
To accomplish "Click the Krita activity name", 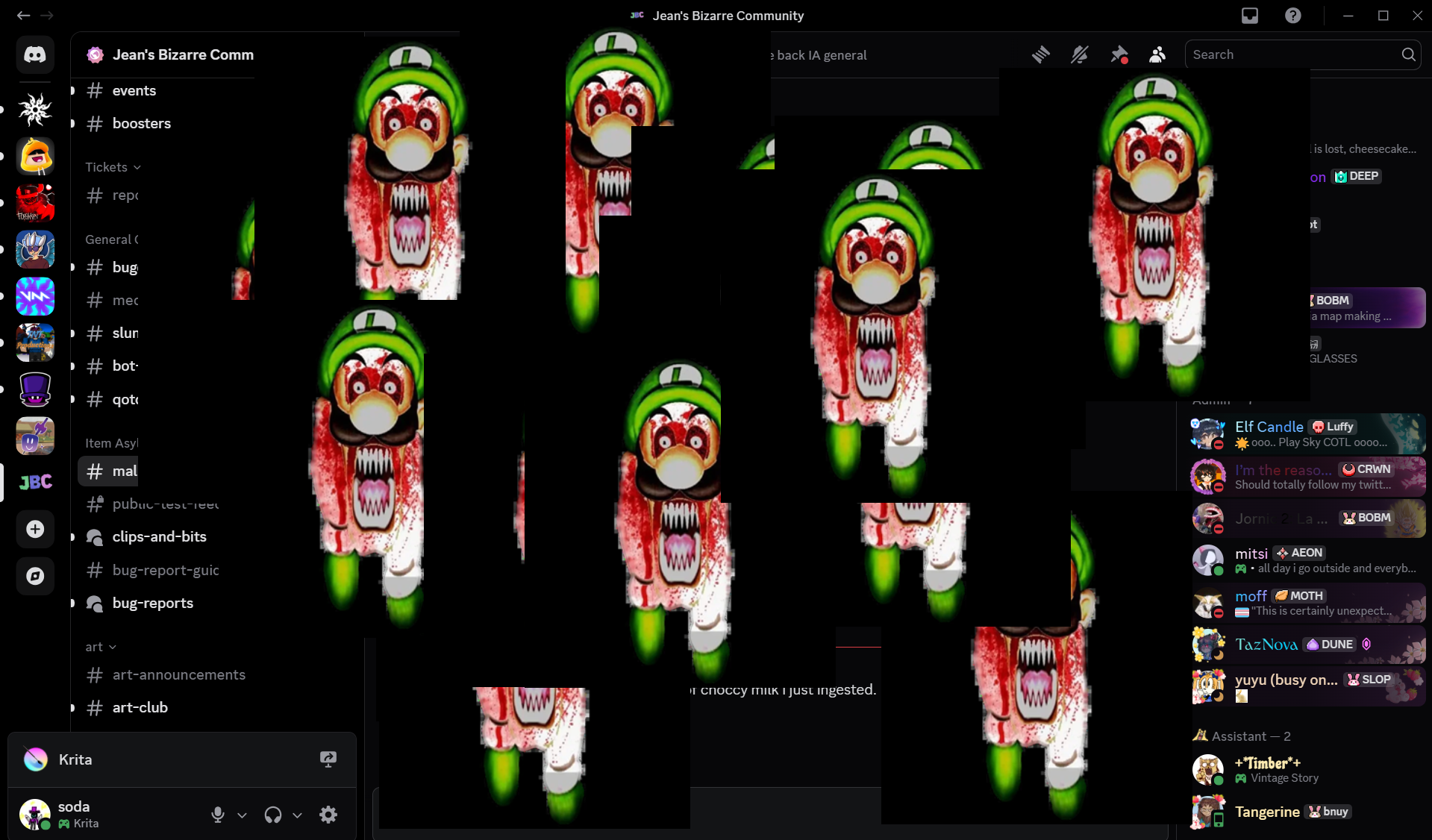I will click(x=75, y=759).
